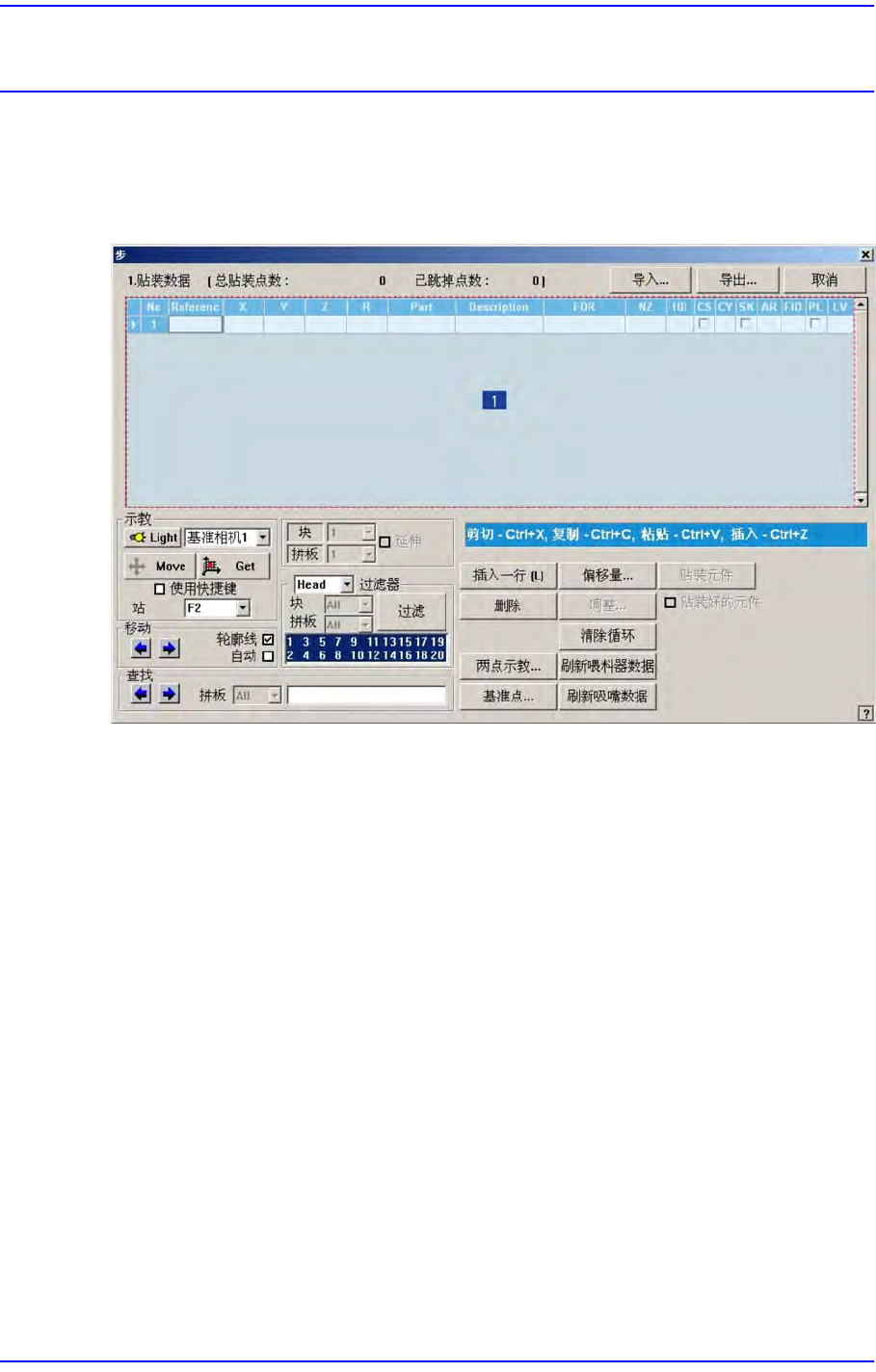Open the 拼板 All dropdown in 查找
This screenshot has height=1372, width=876.
pyautogui.click(x=275, y=695)
